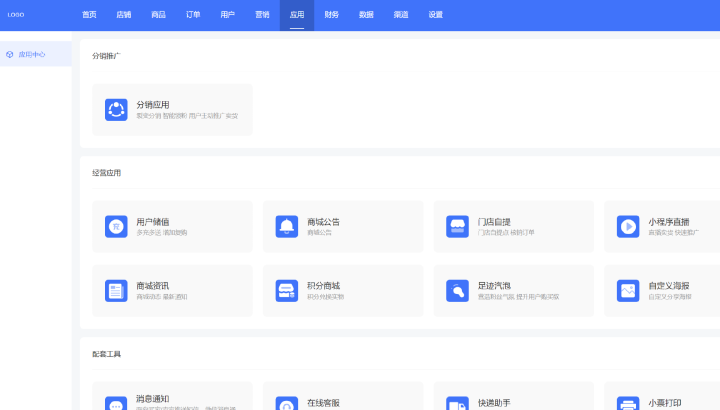
Task: Go to the 设置 menu
Action: 436,15
